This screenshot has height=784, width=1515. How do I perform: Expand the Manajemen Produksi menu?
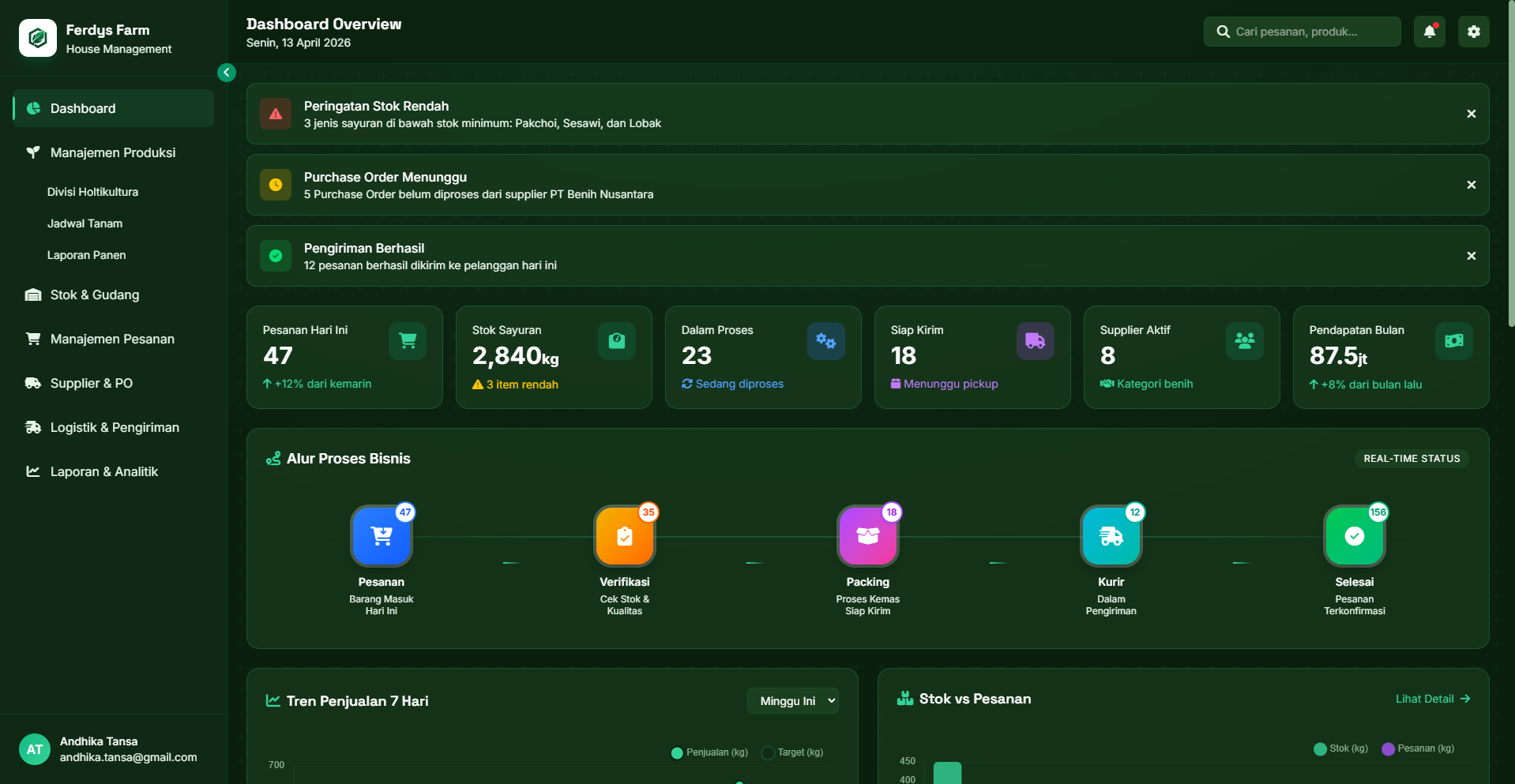(x=112, y=152)
